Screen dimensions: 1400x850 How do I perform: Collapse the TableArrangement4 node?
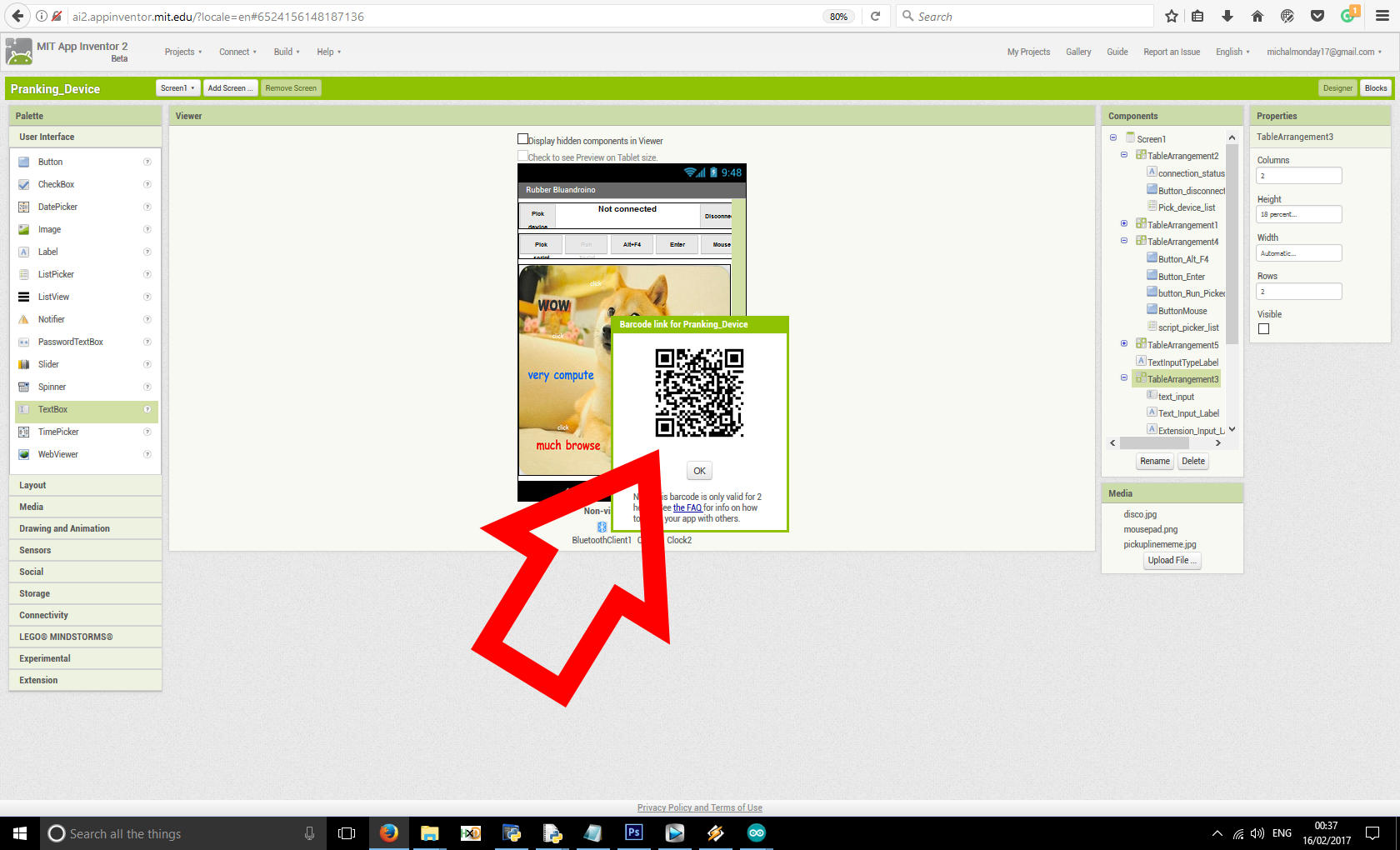tap(1124, 241)
